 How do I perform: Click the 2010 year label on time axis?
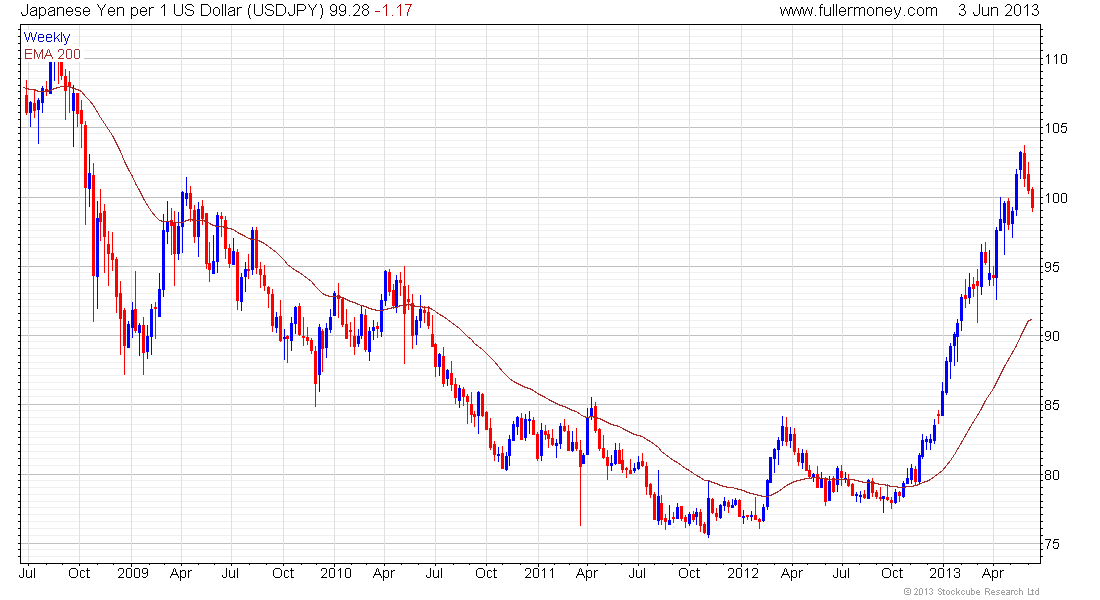(336, 573)
